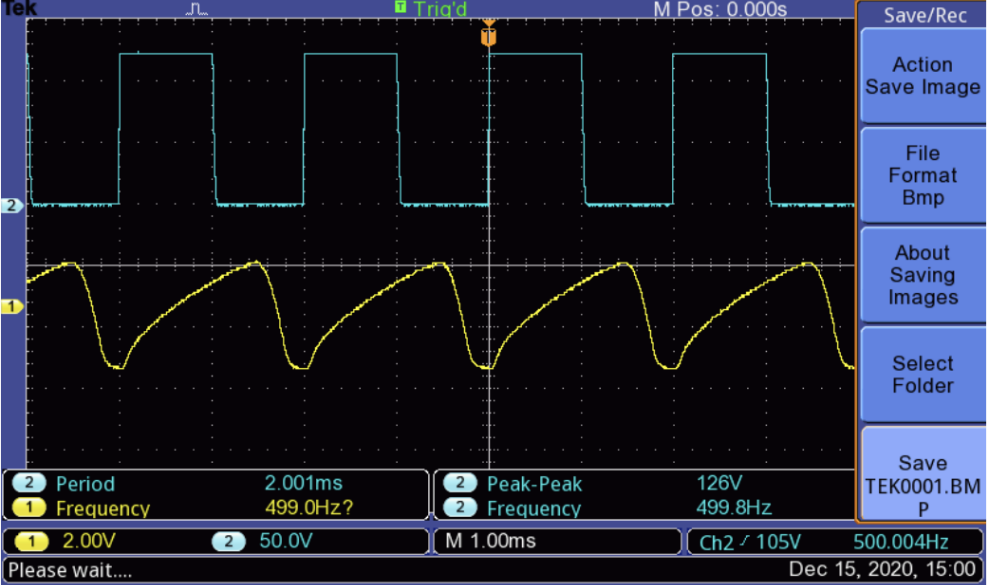Image resolution: width=989 pixels, height=585 pixels.
Task: Click the Please wait.... status message
Action: point(70,570)
